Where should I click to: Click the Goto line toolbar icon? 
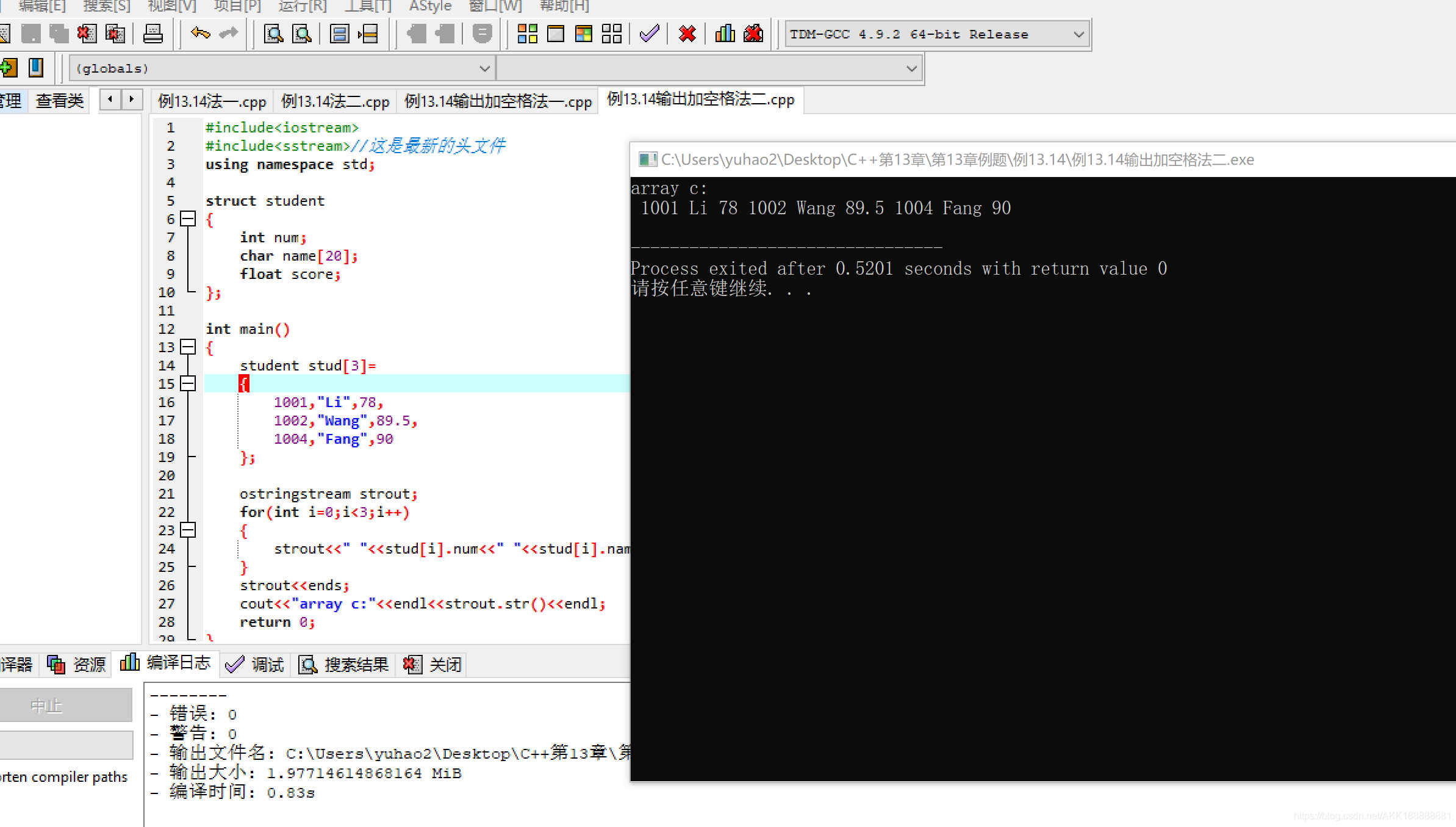pyautogui.click(x=368, y=34)
